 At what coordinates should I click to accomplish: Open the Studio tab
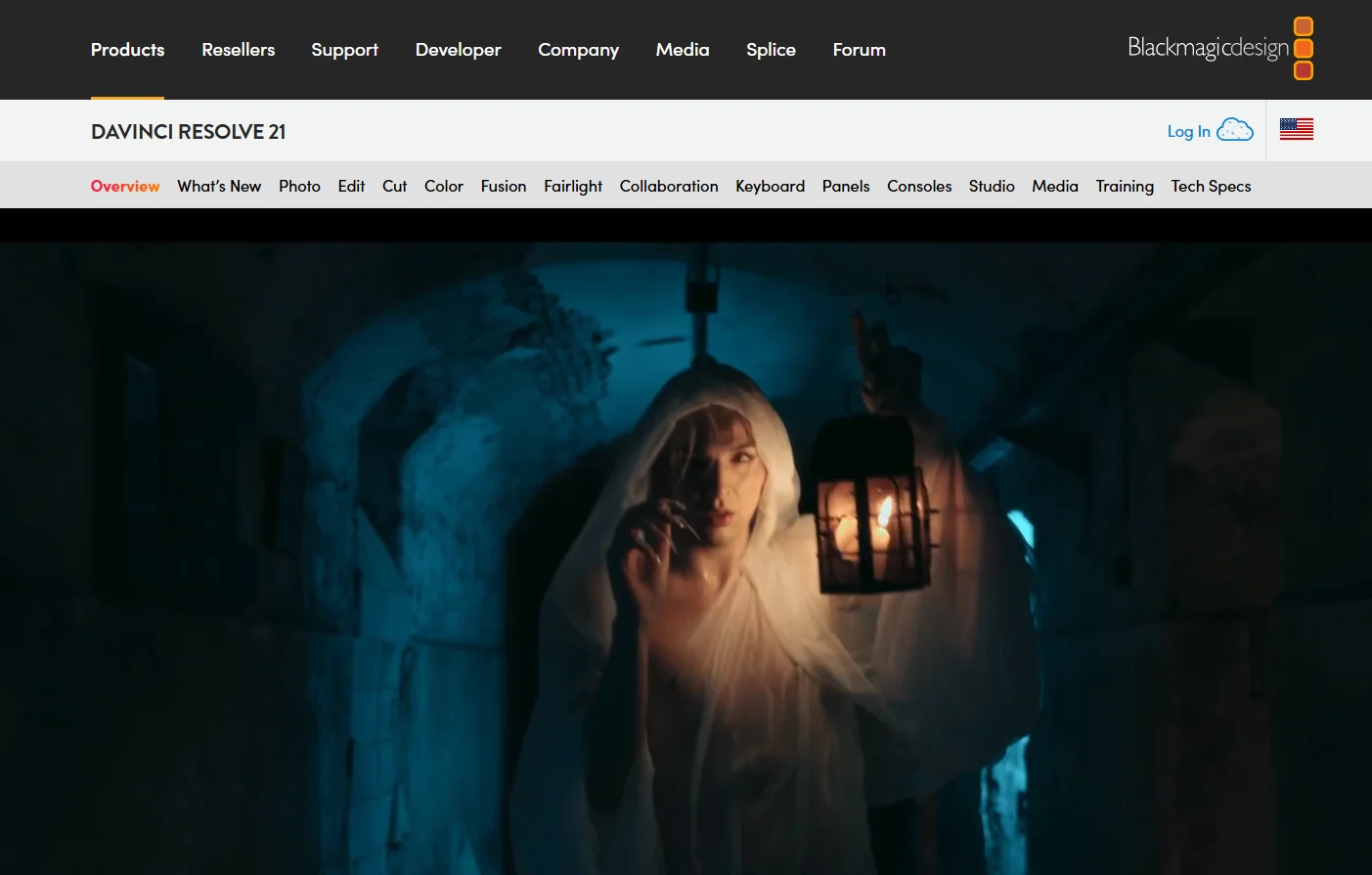point(992,186)
